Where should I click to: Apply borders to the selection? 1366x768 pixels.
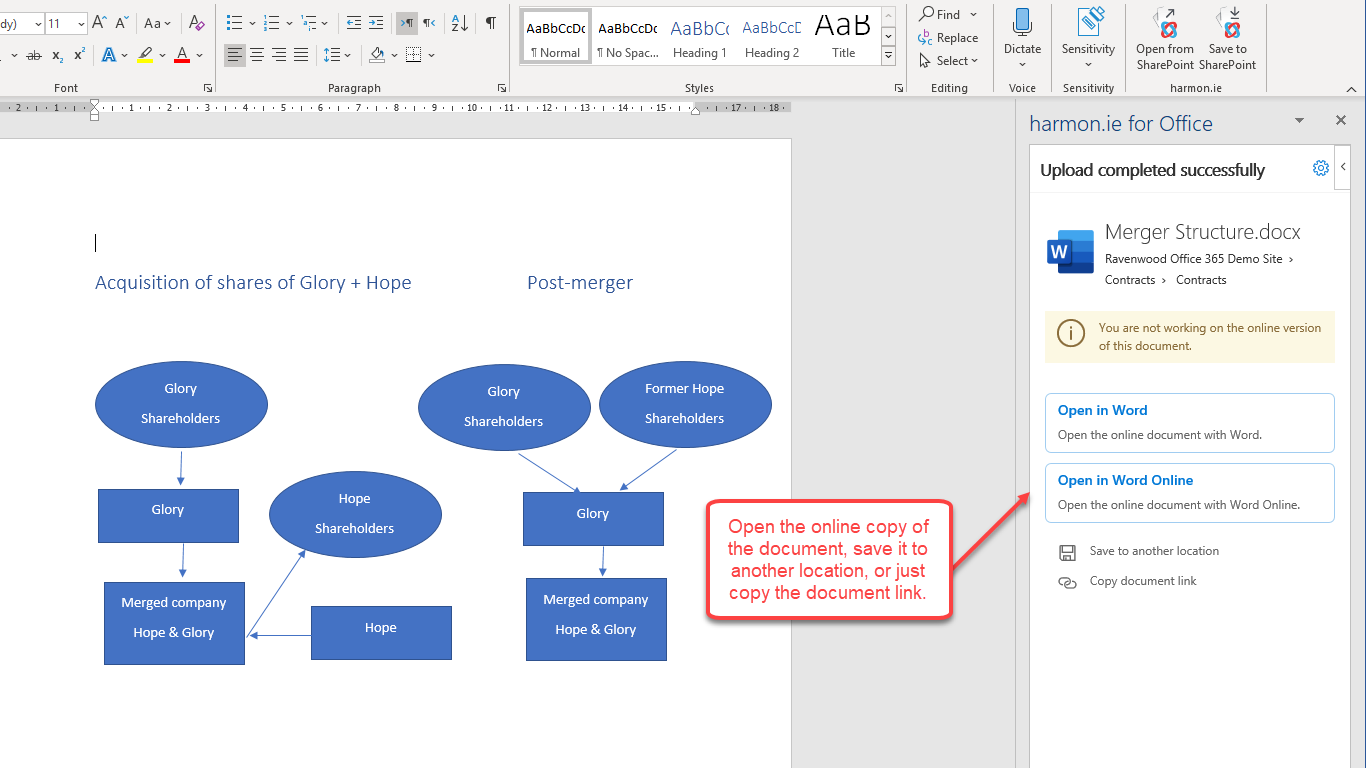(413, 55)
